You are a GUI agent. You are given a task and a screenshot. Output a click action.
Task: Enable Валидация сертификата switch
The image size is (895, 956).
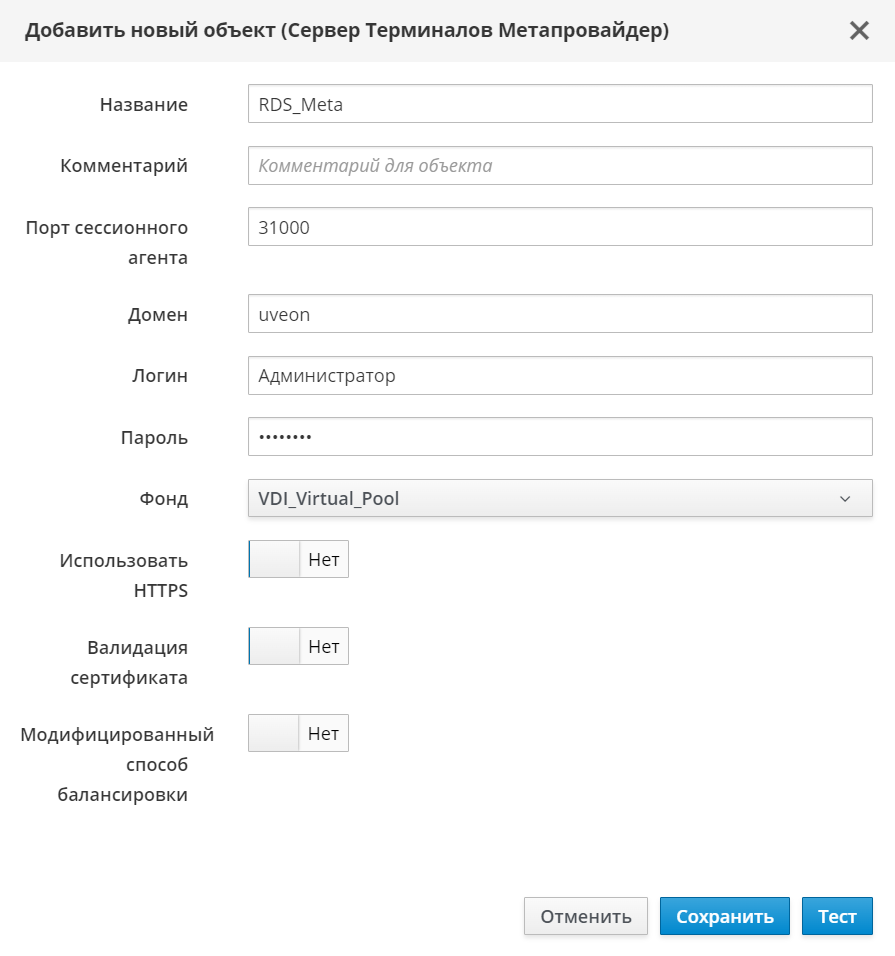pos(298,647)
